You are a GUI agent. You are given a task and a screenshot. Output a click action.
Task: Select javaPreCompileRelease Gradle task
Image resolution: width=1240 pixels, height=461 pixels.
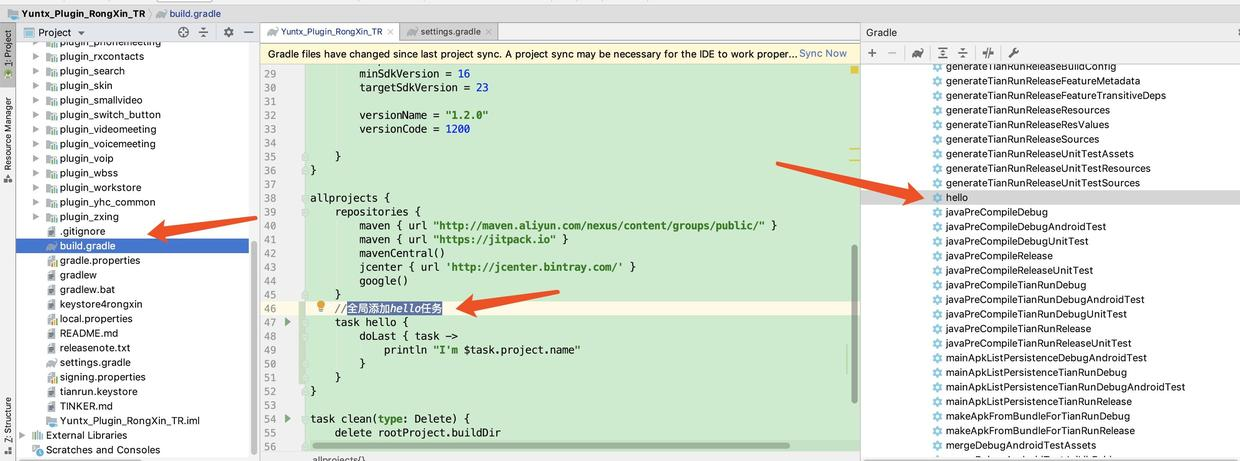coord(999,256)
